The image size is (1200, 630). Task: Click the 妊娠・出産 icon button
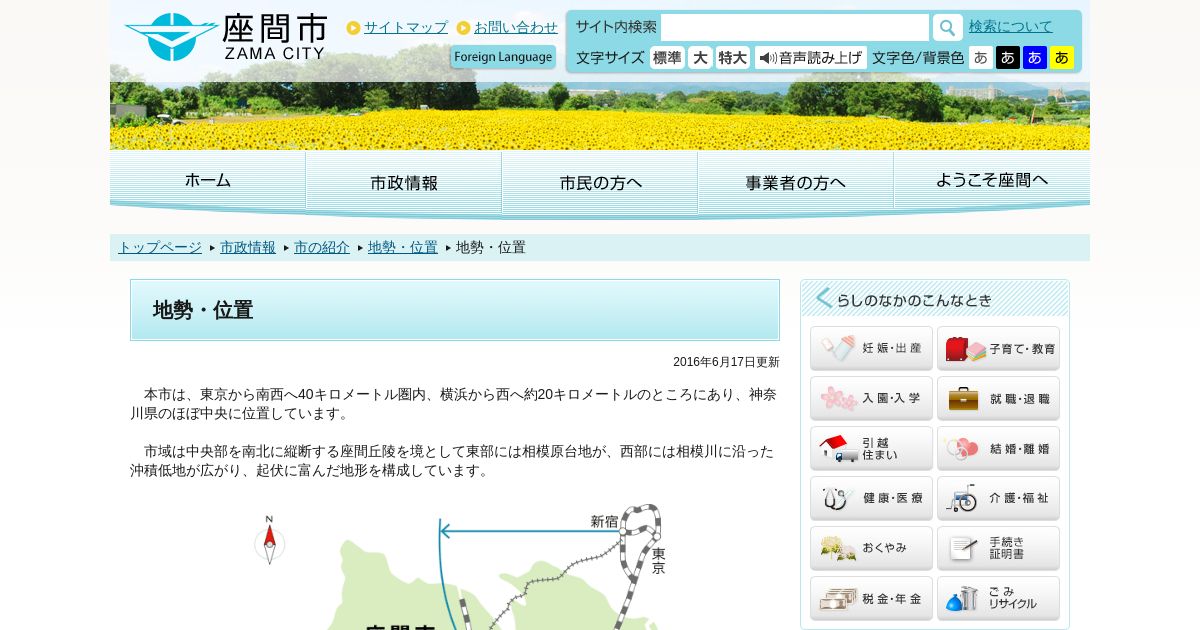click(x=871, y=348)
